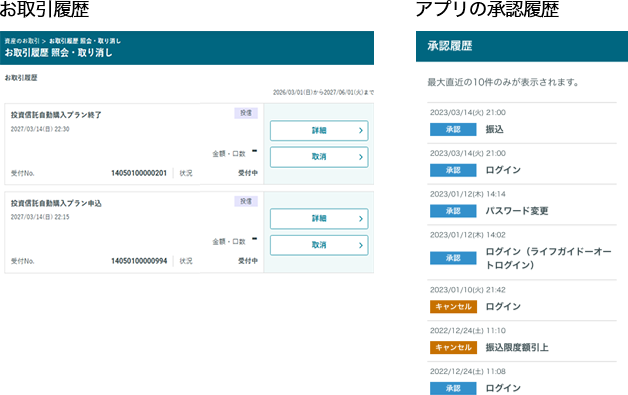
Task: Select title 投資信託自動購入プラン終了
Action: click(56, 115)
